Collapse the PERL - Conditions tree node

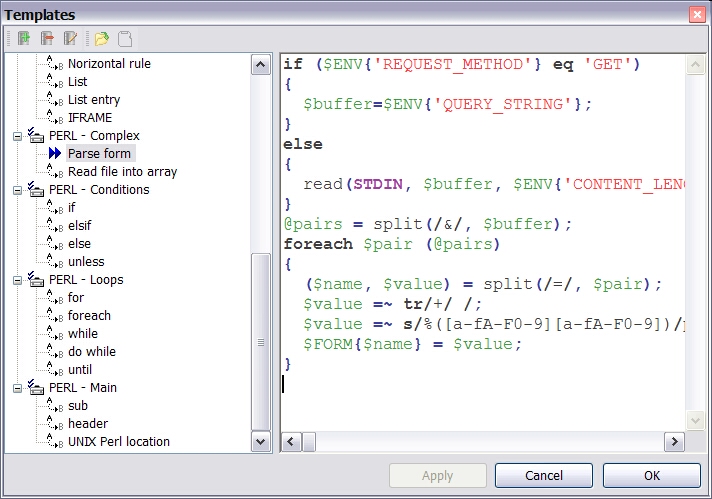click(x=17, y=190)
